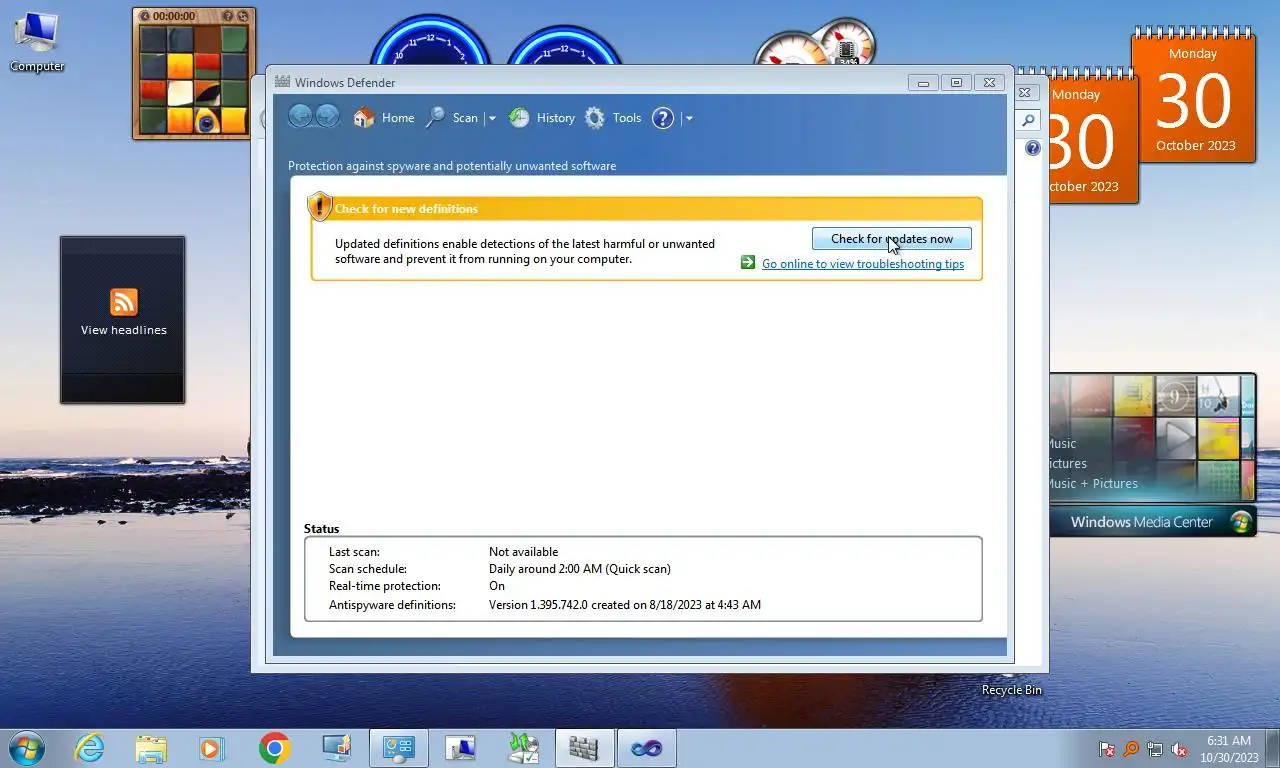Screen dimensions: 1280x768
Task: Click the picture puzzle timer pause button
Action: pyautogui.click(x=145, y=16)
